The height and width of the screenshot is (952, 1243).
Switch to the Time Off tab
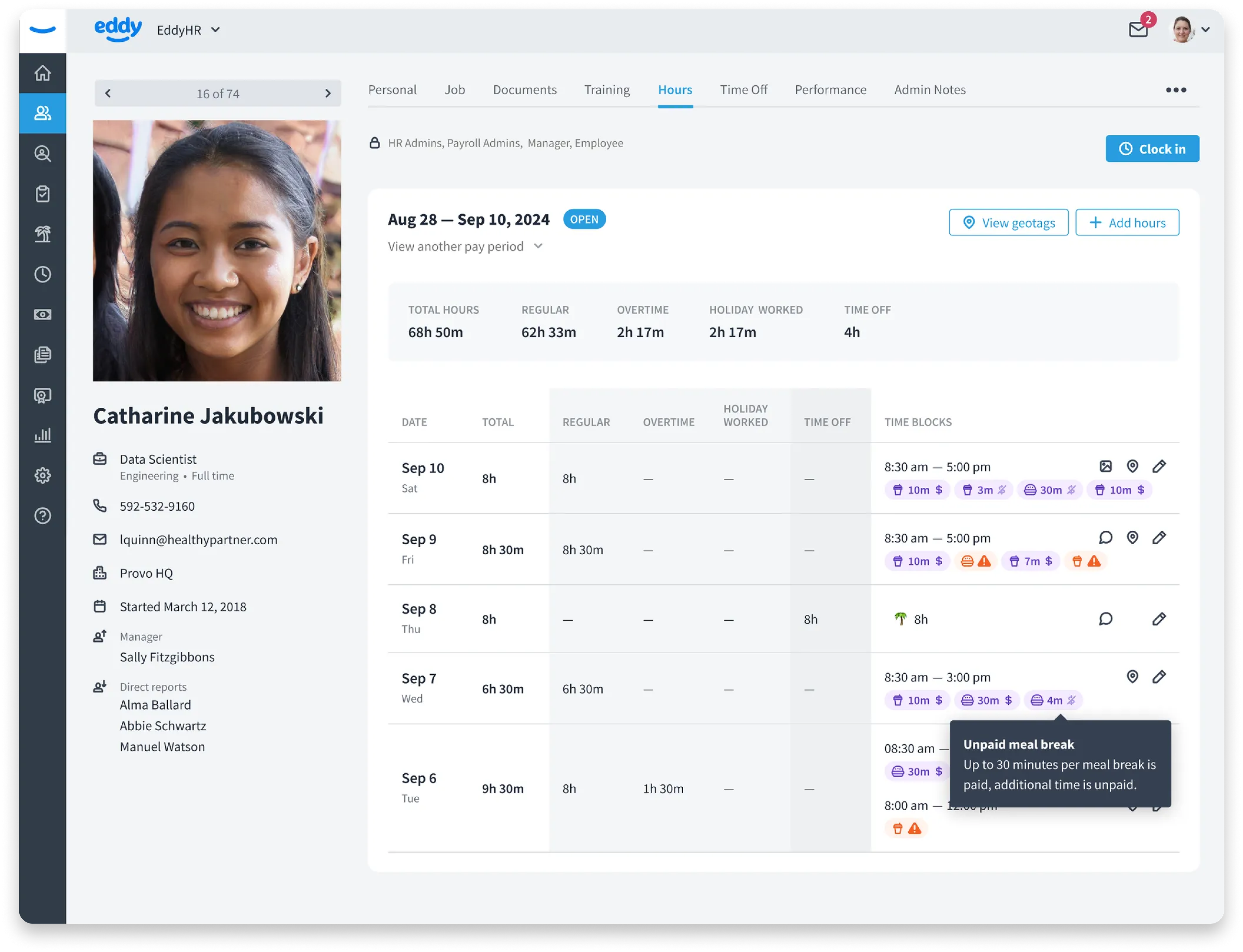point(744,90)
